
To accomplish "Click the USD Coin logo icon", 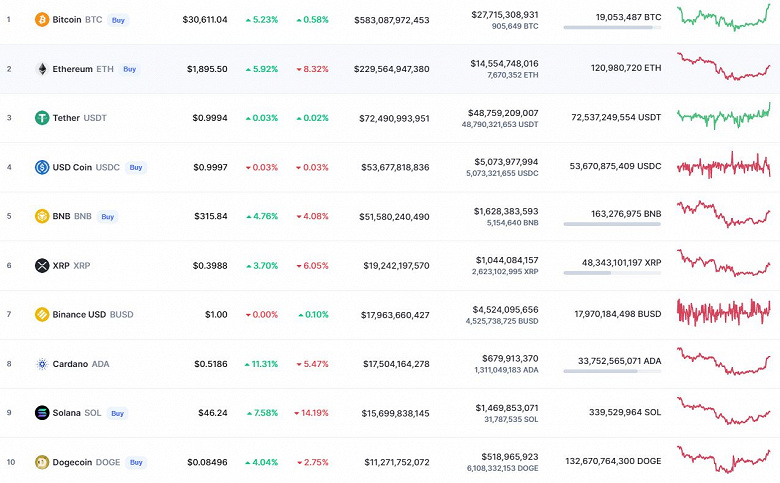I will pyautogui.click(x=42, y=167).
